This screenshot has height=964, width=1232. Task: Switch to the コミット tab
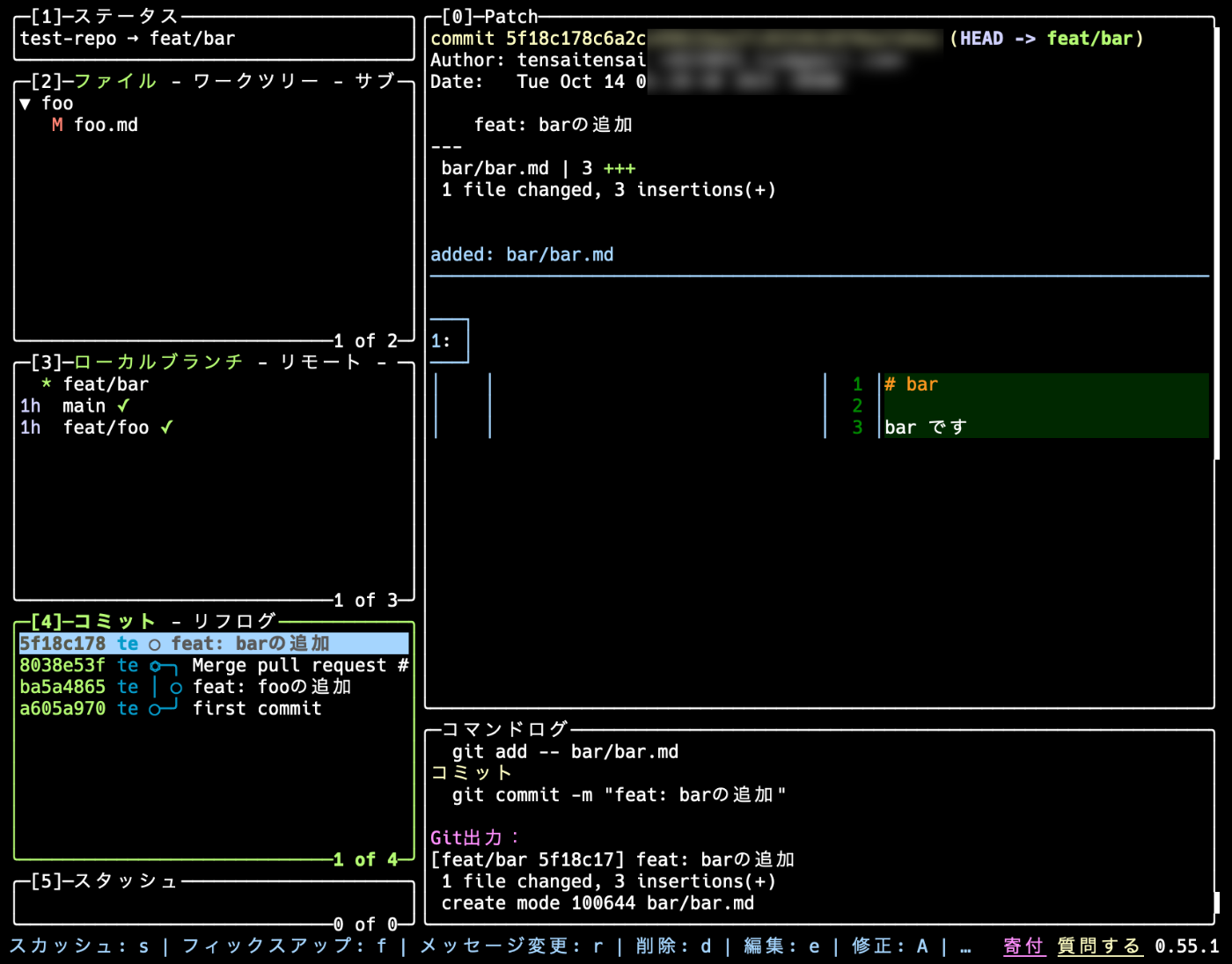point(114,621)
